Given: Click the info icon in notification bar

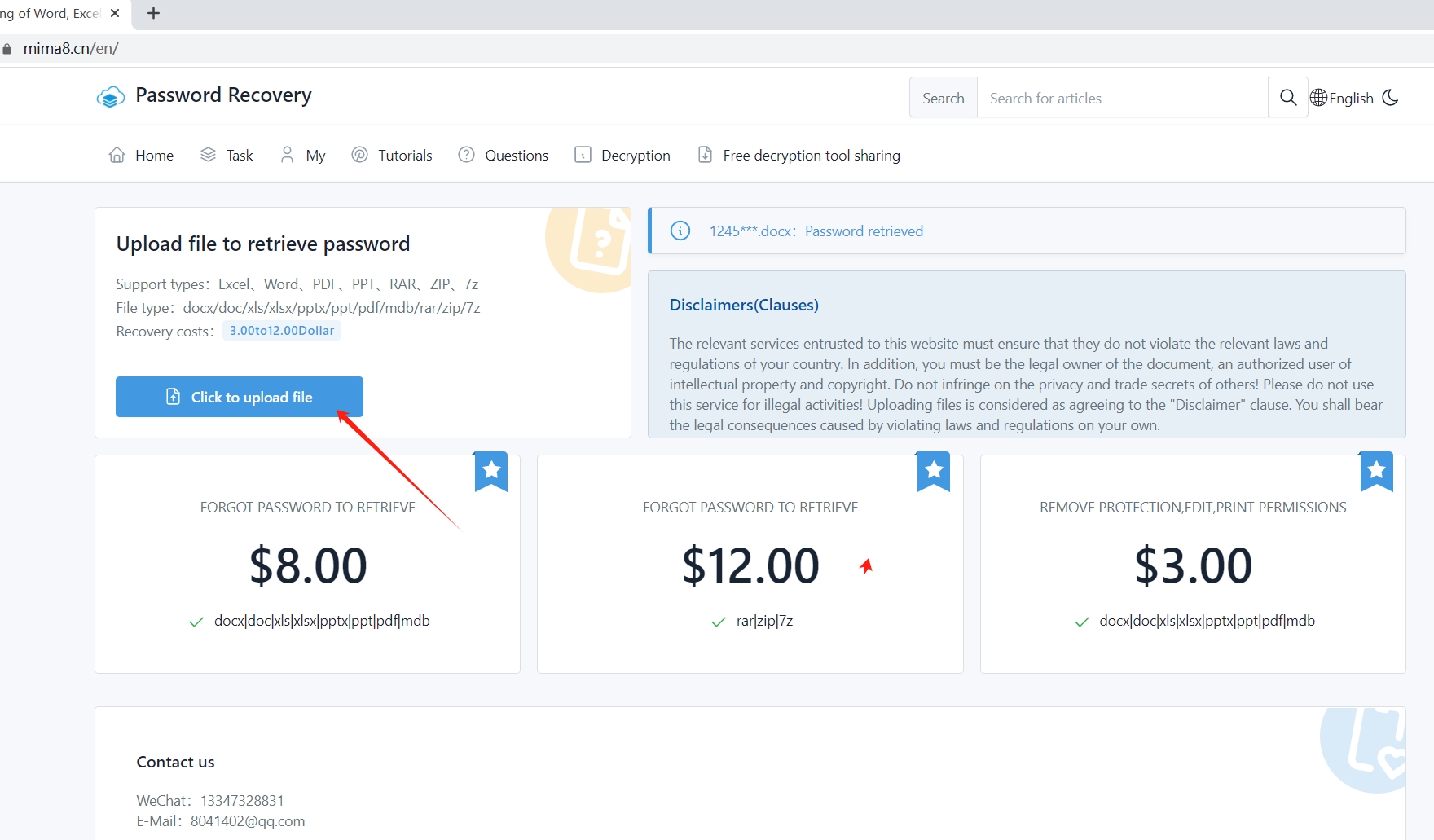Looking at the screenshot, I should pyautogui.click(x=680, y=231).
